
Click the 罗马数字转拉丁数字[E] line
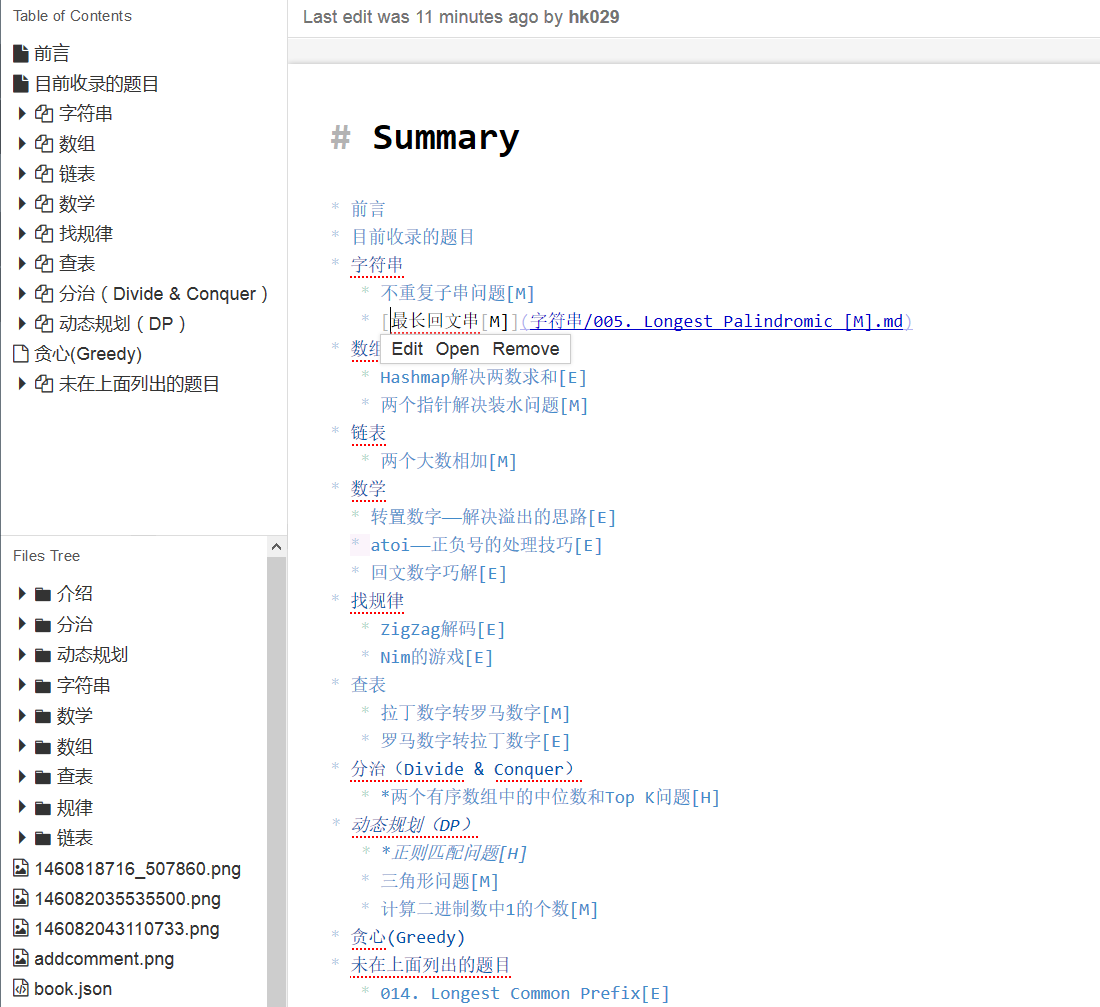pyautogui.click(x=475, y=742)
